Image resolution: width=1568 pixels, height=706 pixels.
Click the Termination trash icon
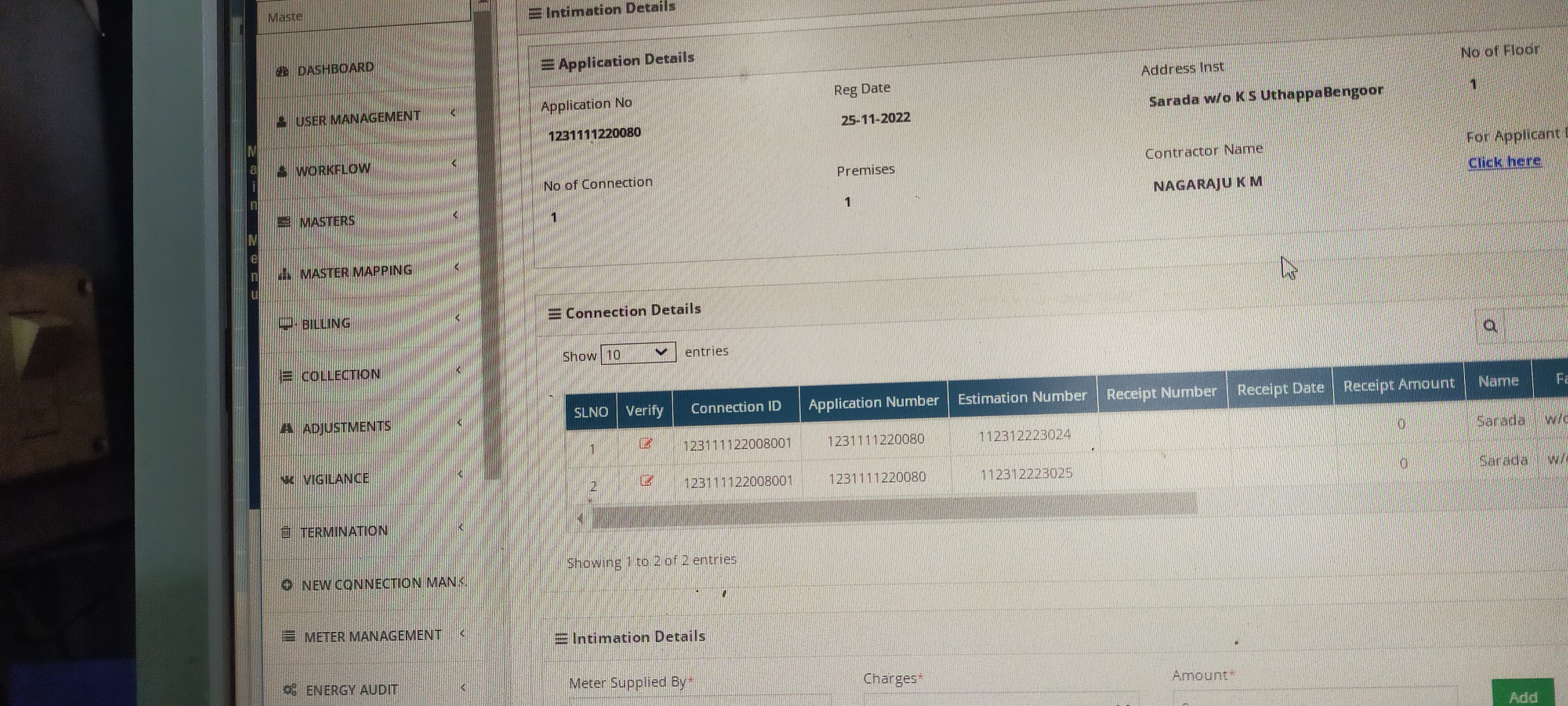(x=286, y=532)
